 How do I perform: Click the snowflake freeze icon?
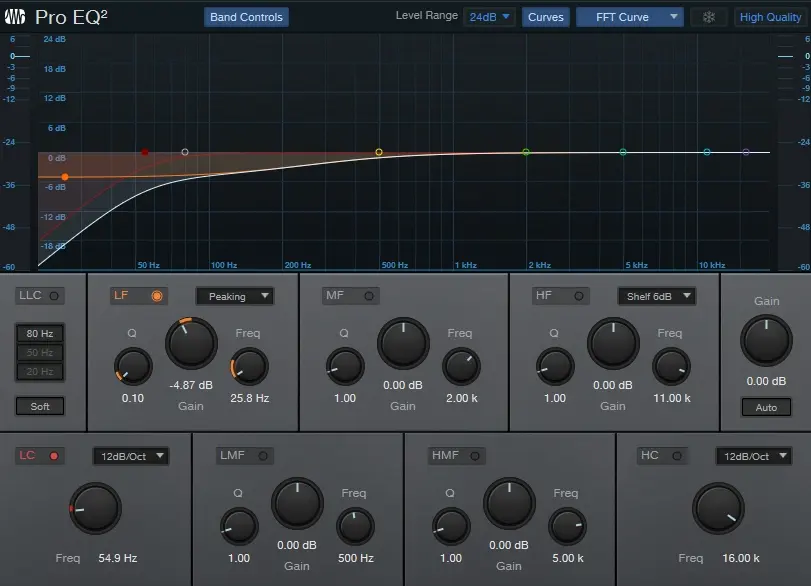(x=709, y=17)
